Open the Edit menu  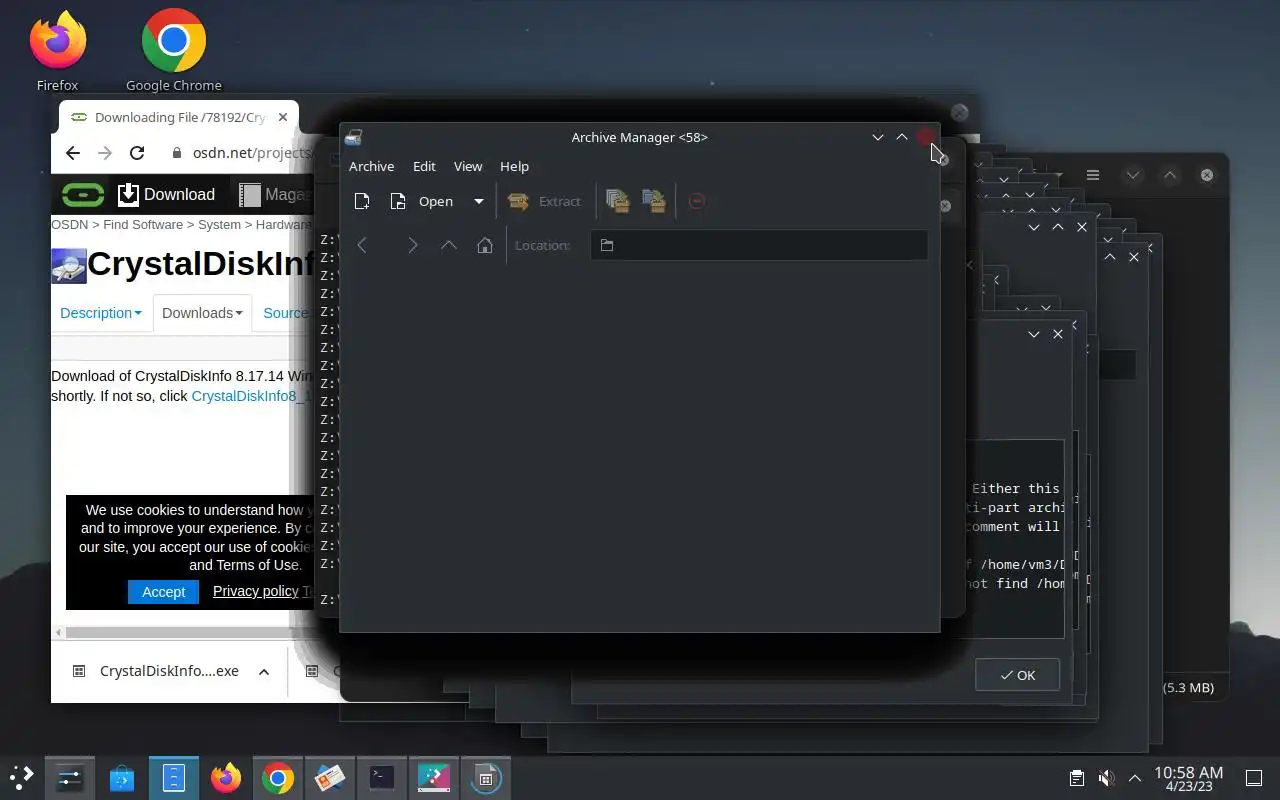424,167
